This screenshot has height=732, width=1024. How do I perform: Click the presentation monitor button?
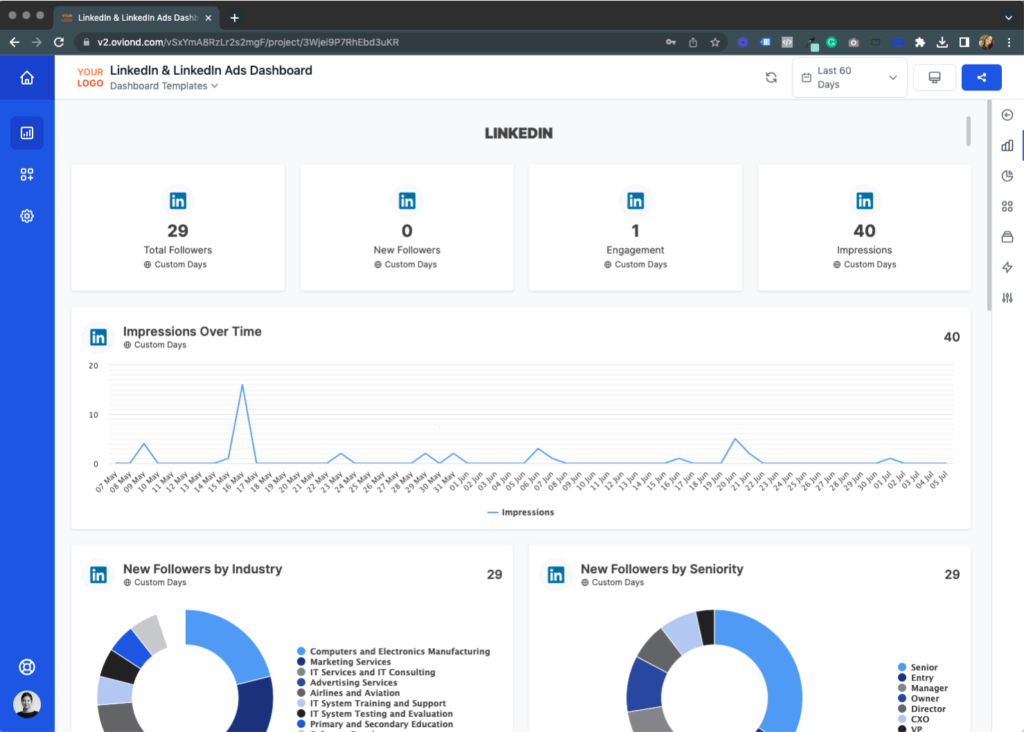(935, 78)
